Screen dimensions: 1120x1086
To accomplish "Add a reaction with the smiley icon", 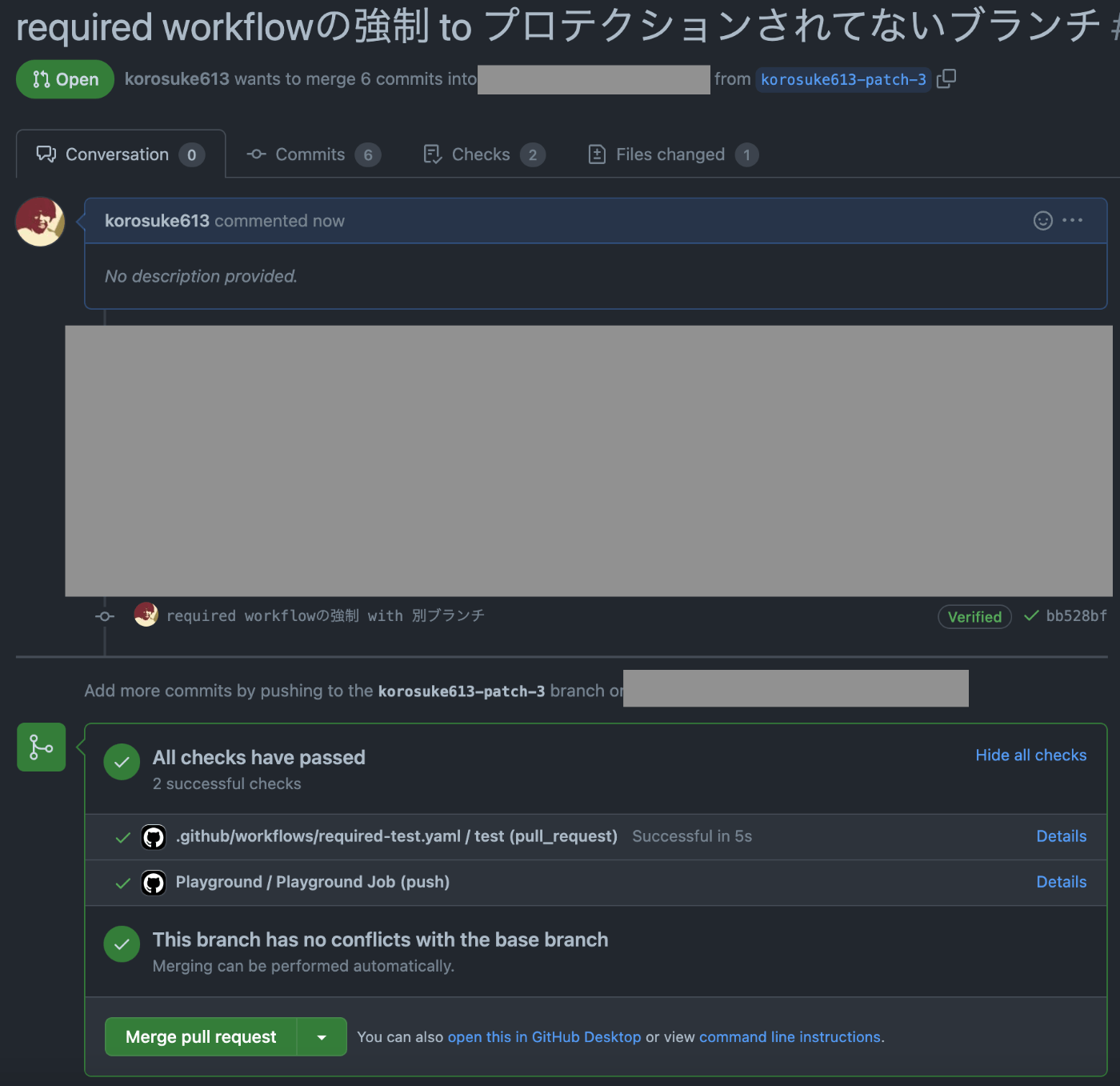I will [1042, 220].
